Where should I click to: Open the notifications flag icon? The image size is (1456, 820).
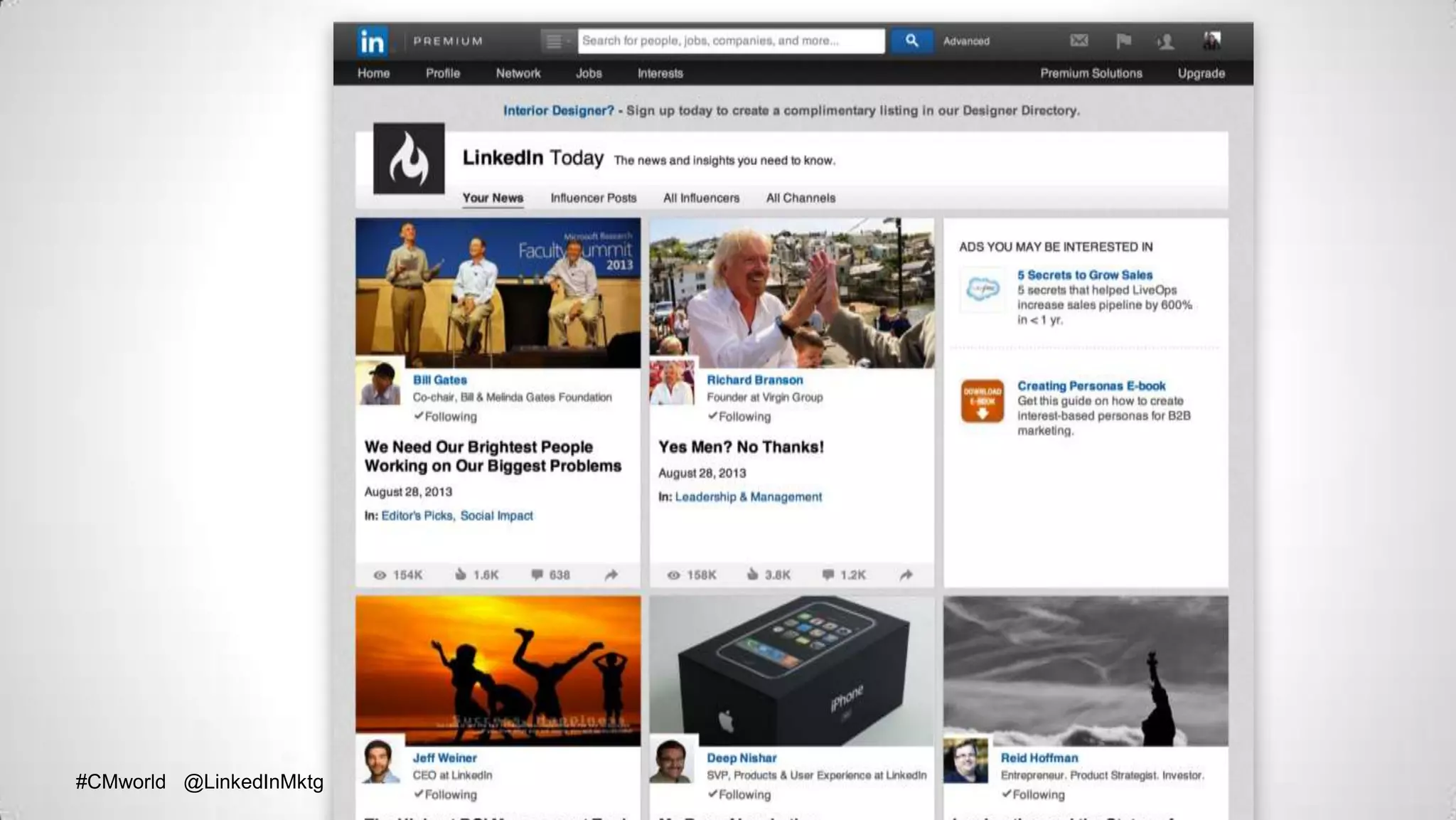point(1123,41)
